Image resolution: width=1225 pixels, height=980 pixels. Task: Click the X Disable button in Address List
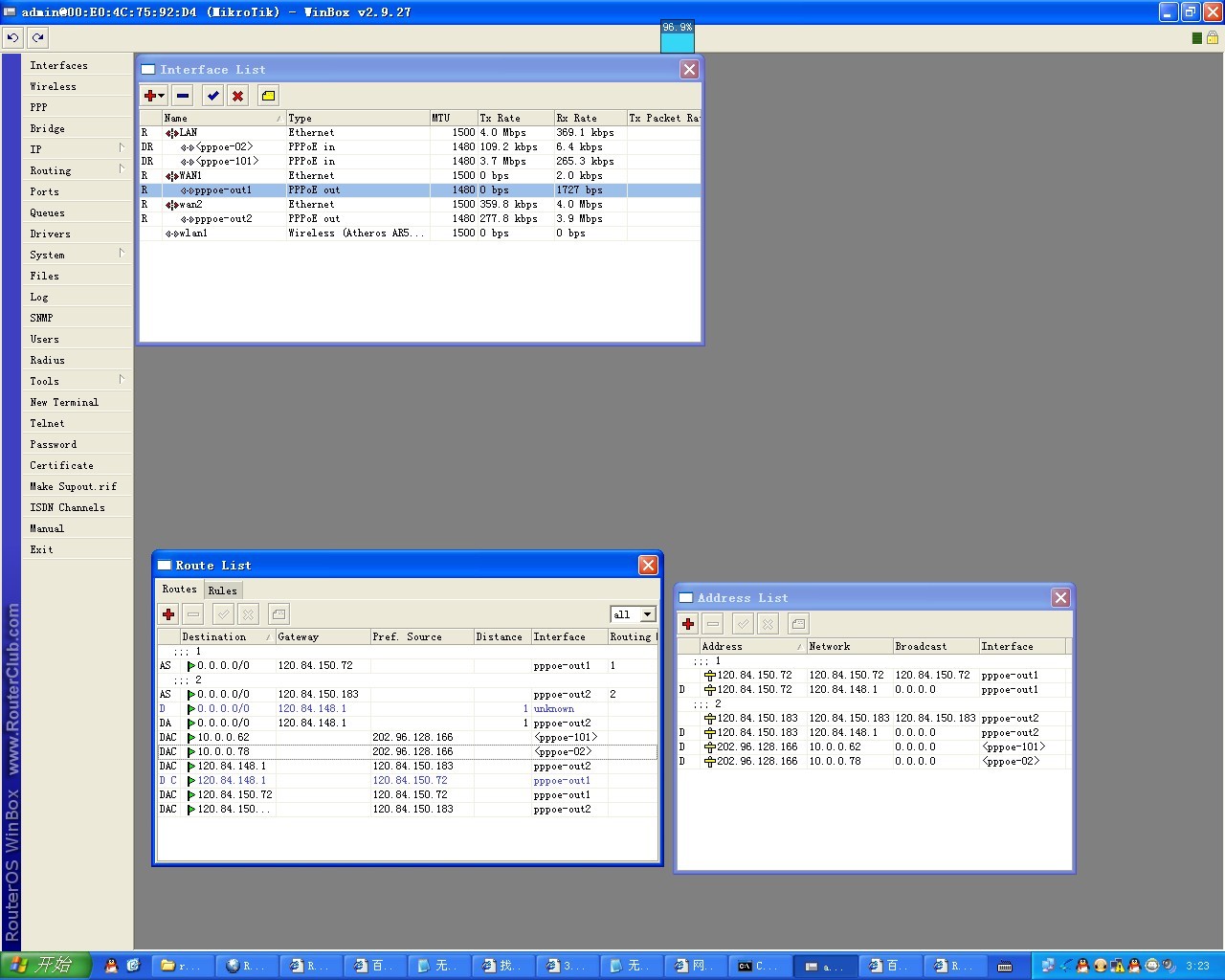[x=768, y=624]
